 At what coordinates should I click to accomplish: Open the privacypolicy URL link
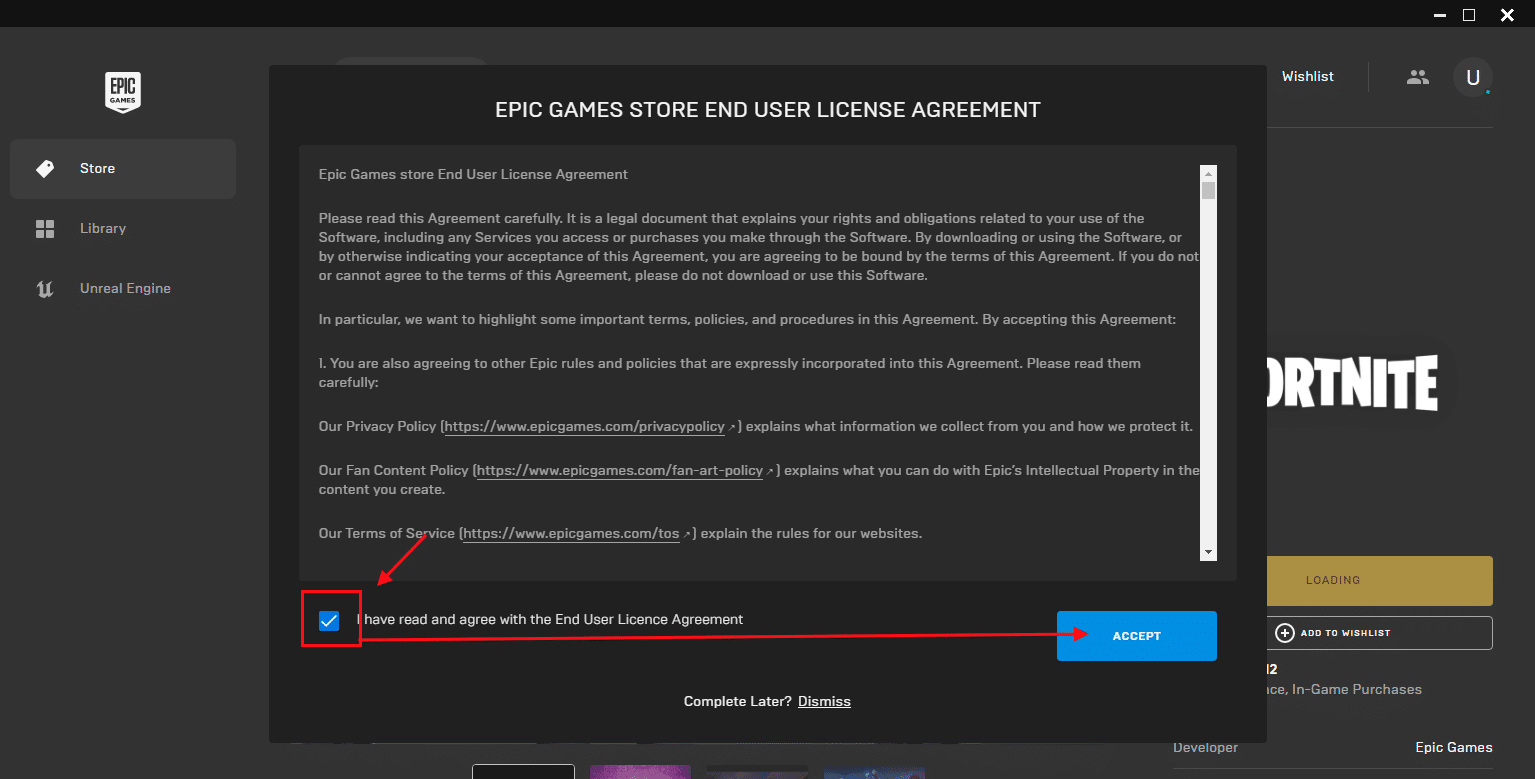point(585,427)
